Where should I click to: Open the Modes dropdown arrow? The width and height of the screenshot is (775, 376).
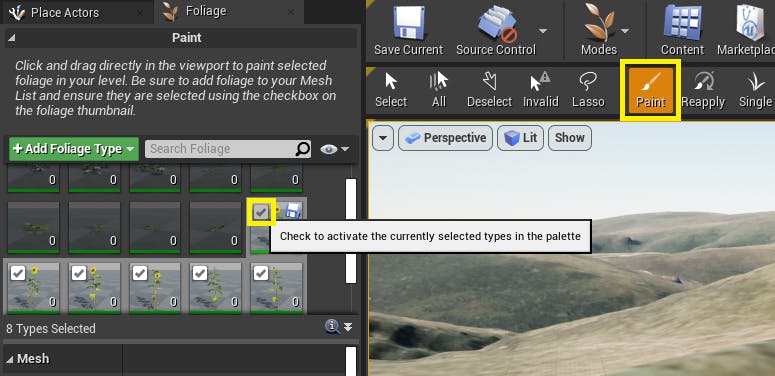click(625, 31)
